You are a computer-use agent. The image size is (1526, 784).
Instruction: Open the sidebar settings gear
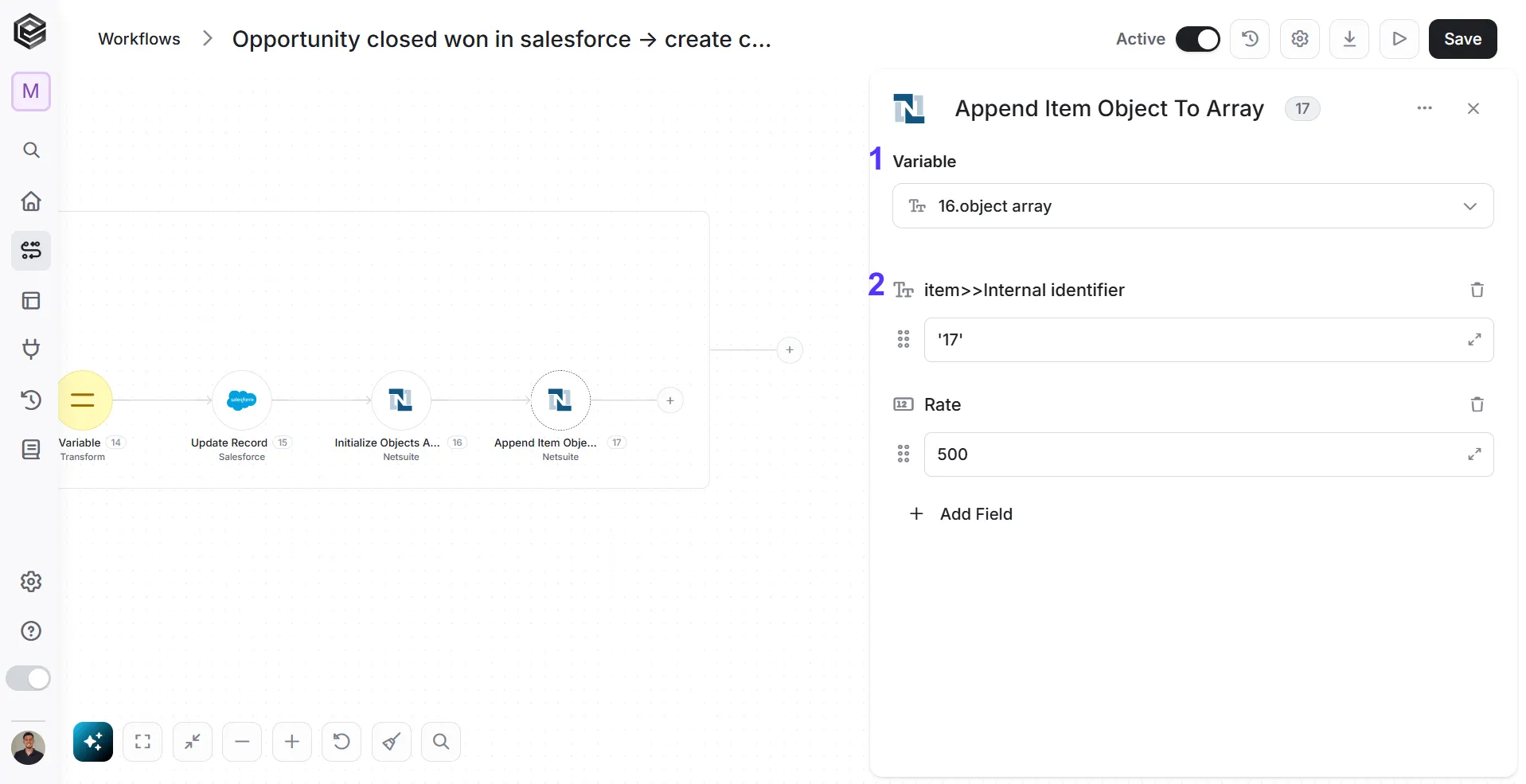pos(31,581)
